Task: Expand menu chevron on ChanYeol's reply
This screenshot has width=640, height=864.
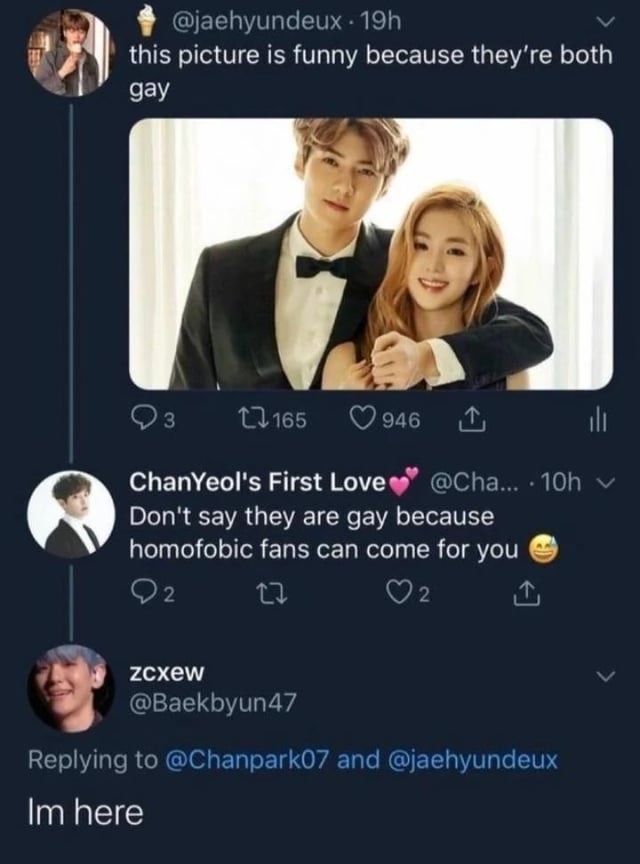Action: [x=602, y=483]
